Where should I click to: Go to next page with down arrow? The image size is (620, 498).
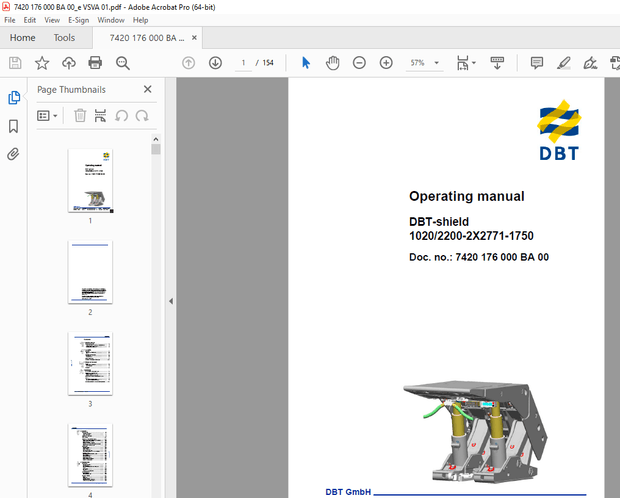[215, 63]
